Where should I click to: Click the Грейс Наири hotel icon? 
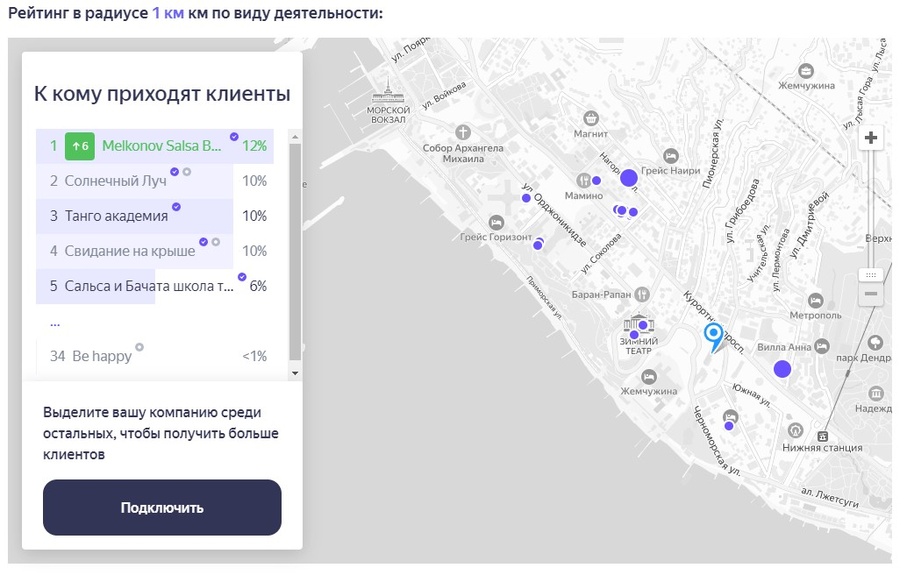[x=670, y=156]
